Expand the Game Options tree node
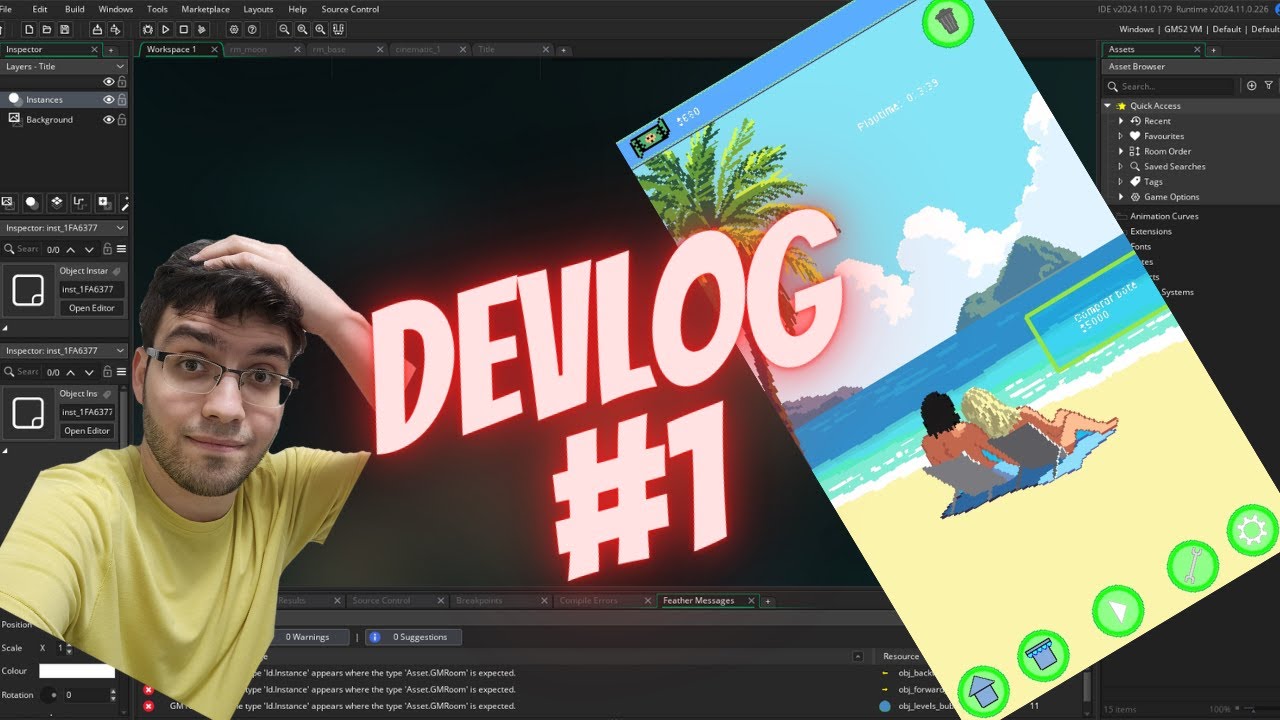The height and width of the screenshot is (720, 1280). (x=1121, y=197)
